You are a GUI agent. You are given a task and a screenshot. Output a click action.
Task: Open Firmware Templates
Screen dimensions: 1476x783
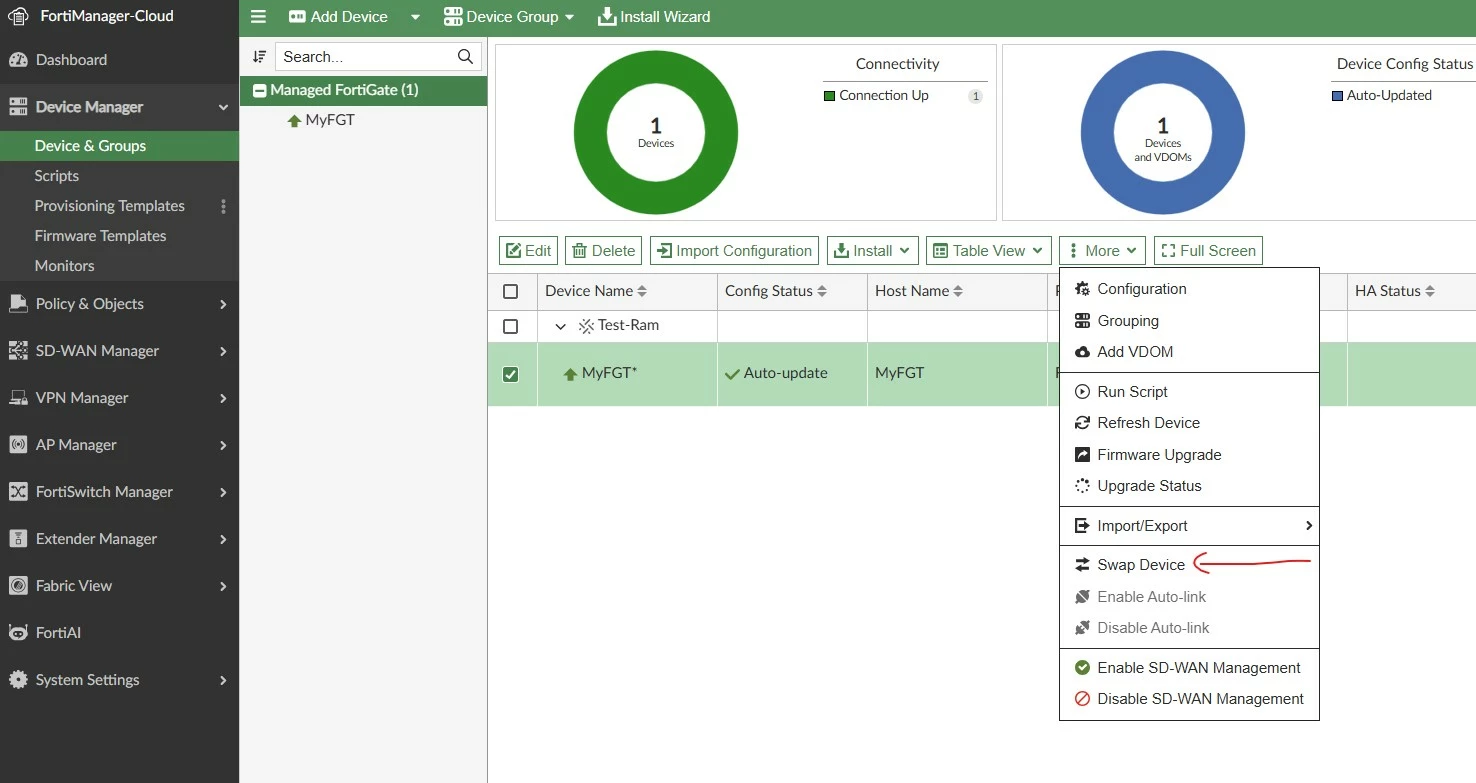click(100, 236)
